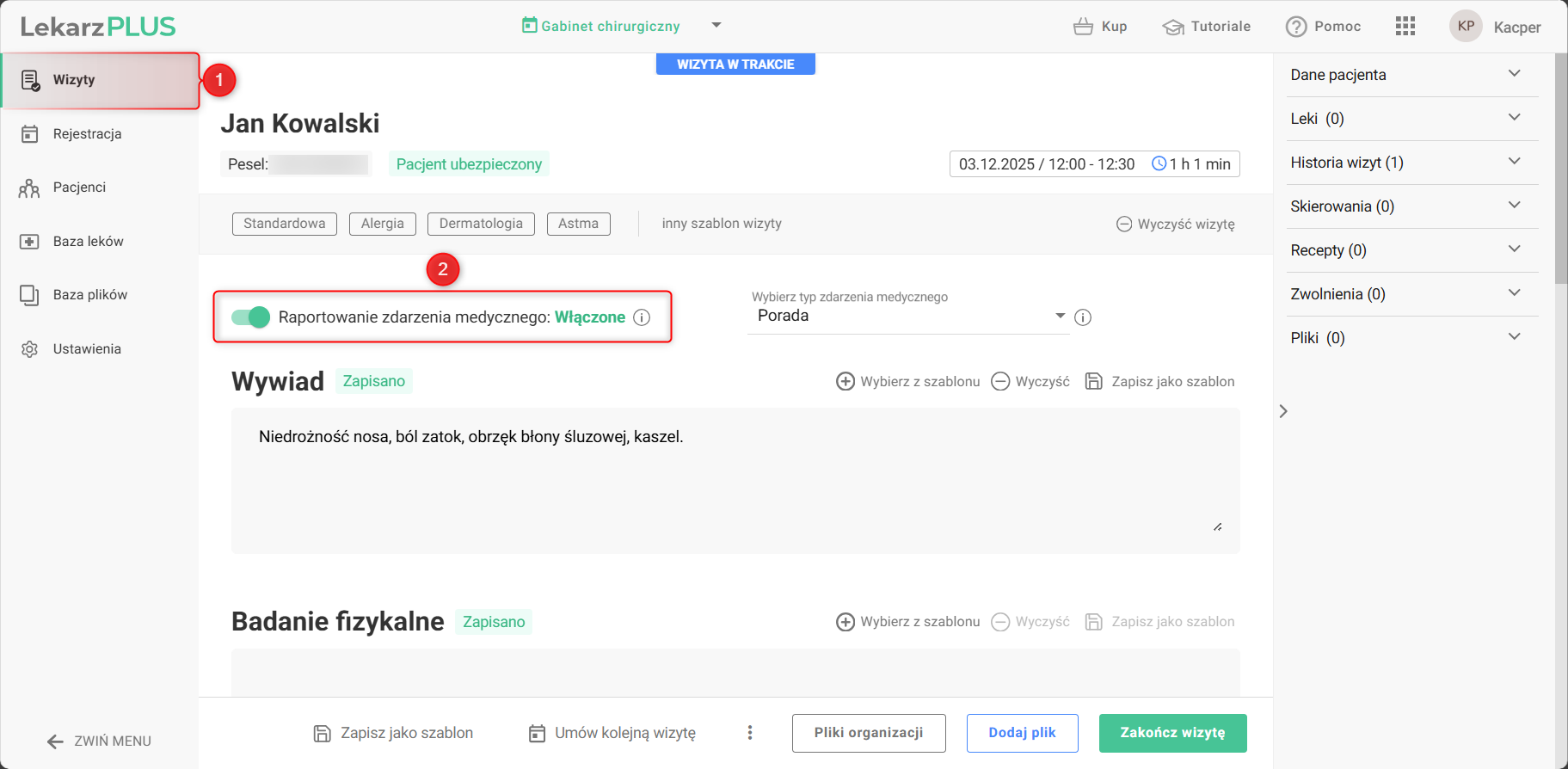
Task: Click the apps grid icon
Action: [1405, 26]
